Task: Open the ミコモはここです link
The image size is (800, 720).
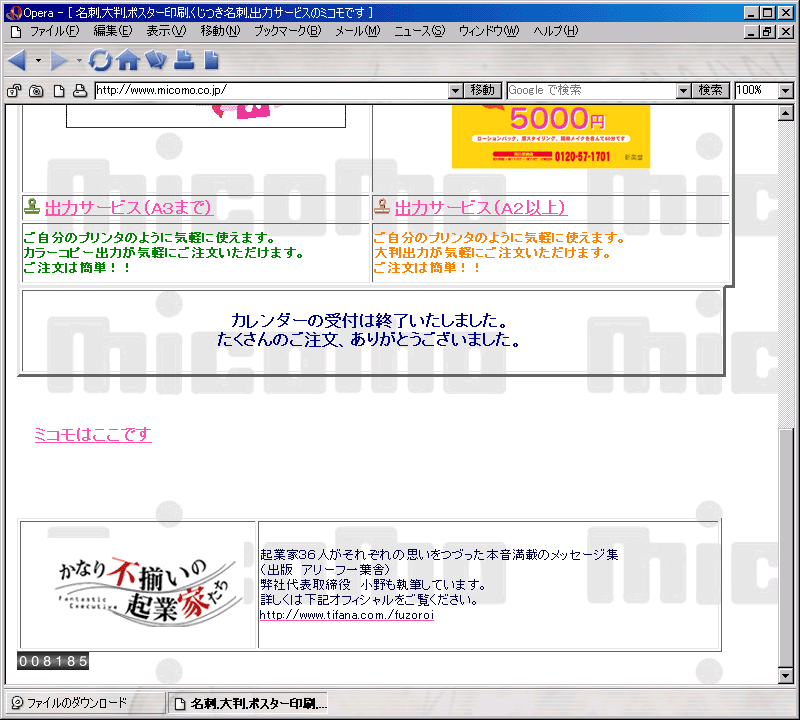Action: tap(93, 434)
